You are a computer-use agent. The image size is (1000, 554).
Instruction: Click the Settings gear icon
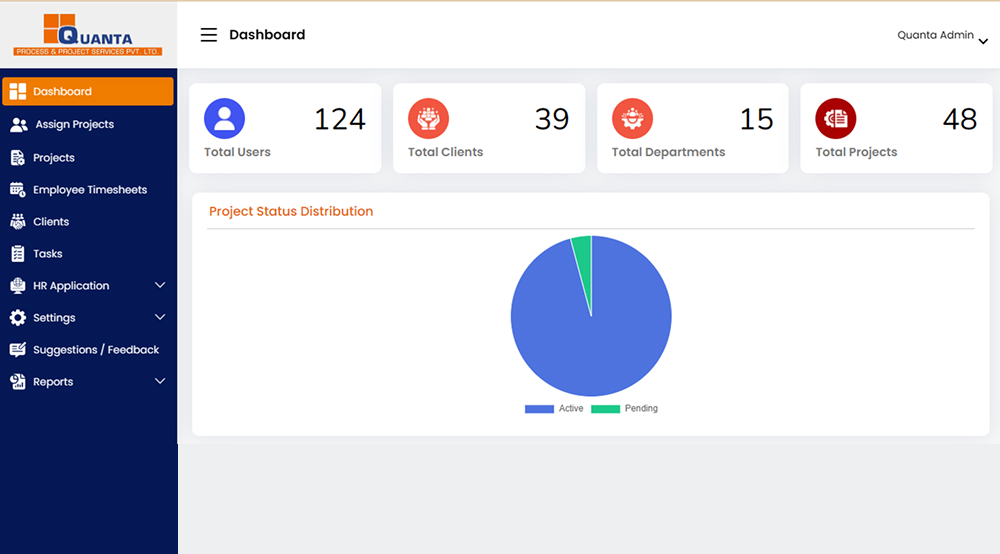(x=18, y=317)
